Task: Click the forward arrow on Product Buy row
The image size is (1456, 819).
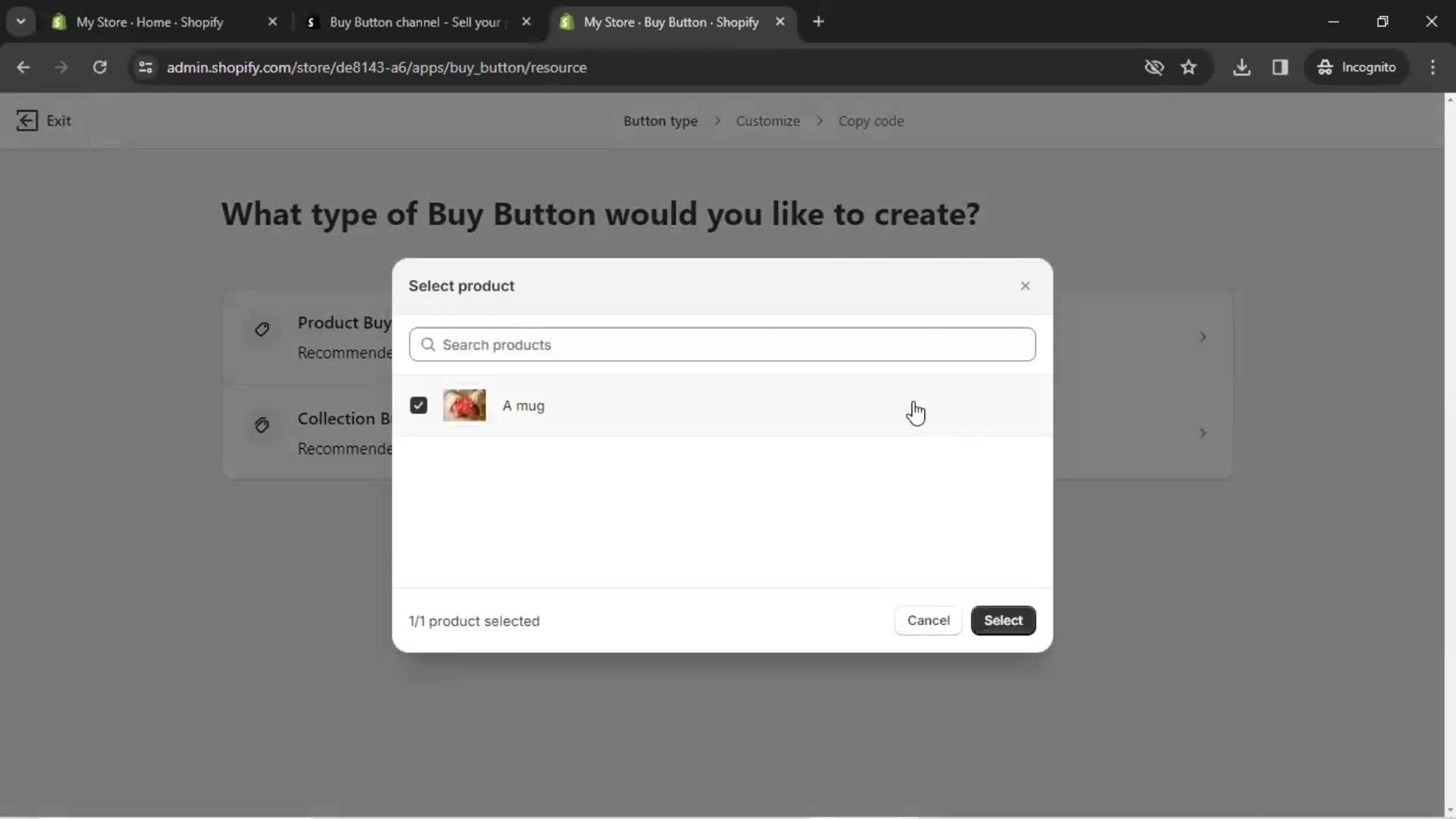Action: point(1203,337)
